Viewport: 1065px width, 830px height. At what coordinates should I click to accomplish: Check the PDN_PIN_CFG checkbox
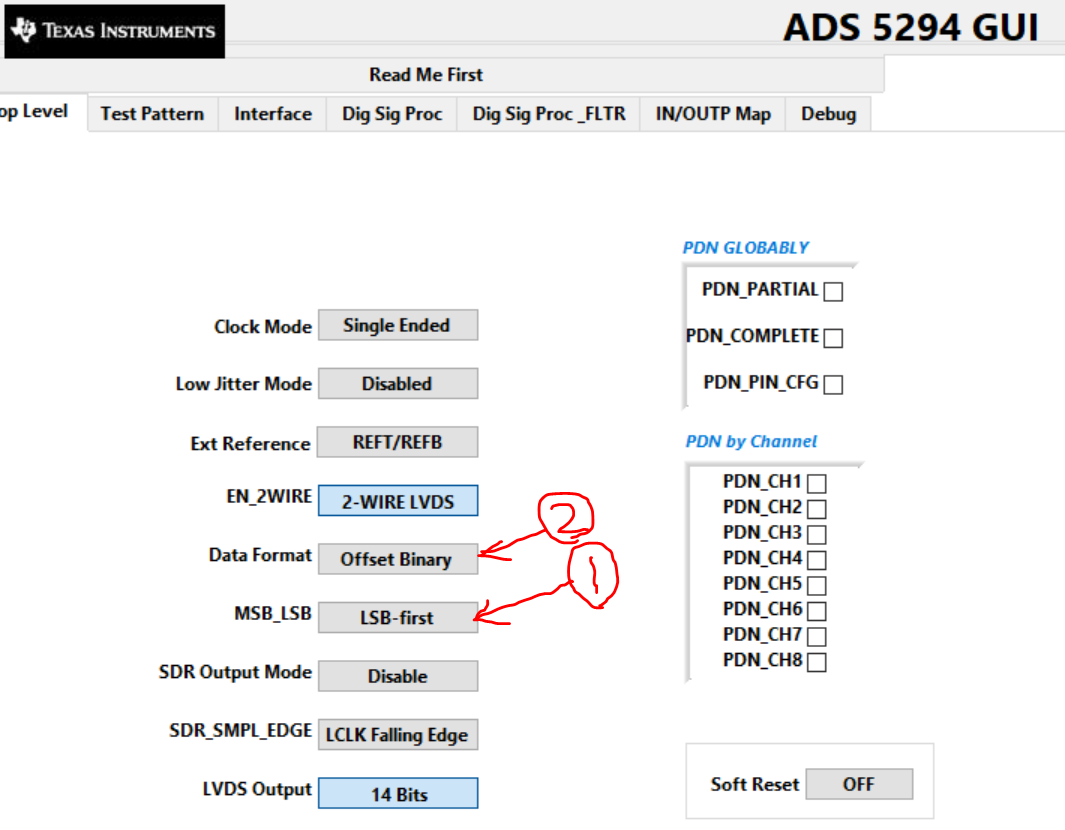click(x=833, y=384)
